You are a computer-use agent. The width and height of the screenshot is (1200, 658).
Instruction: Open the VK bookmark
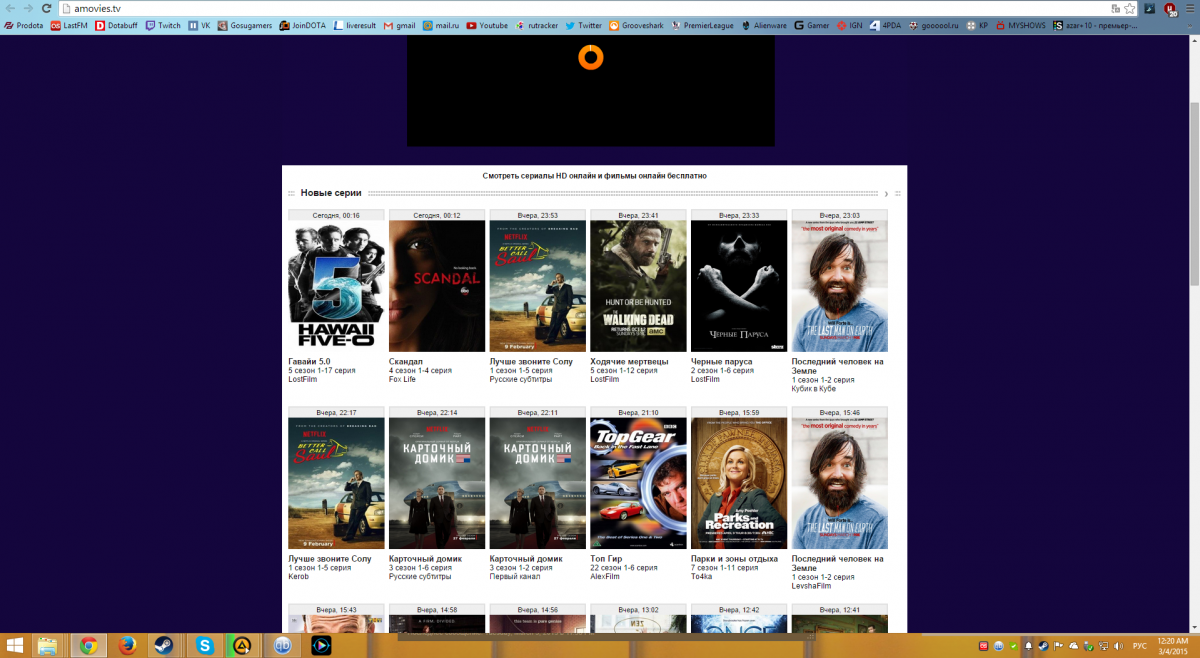pyautogui.click(x=199, y=25)
